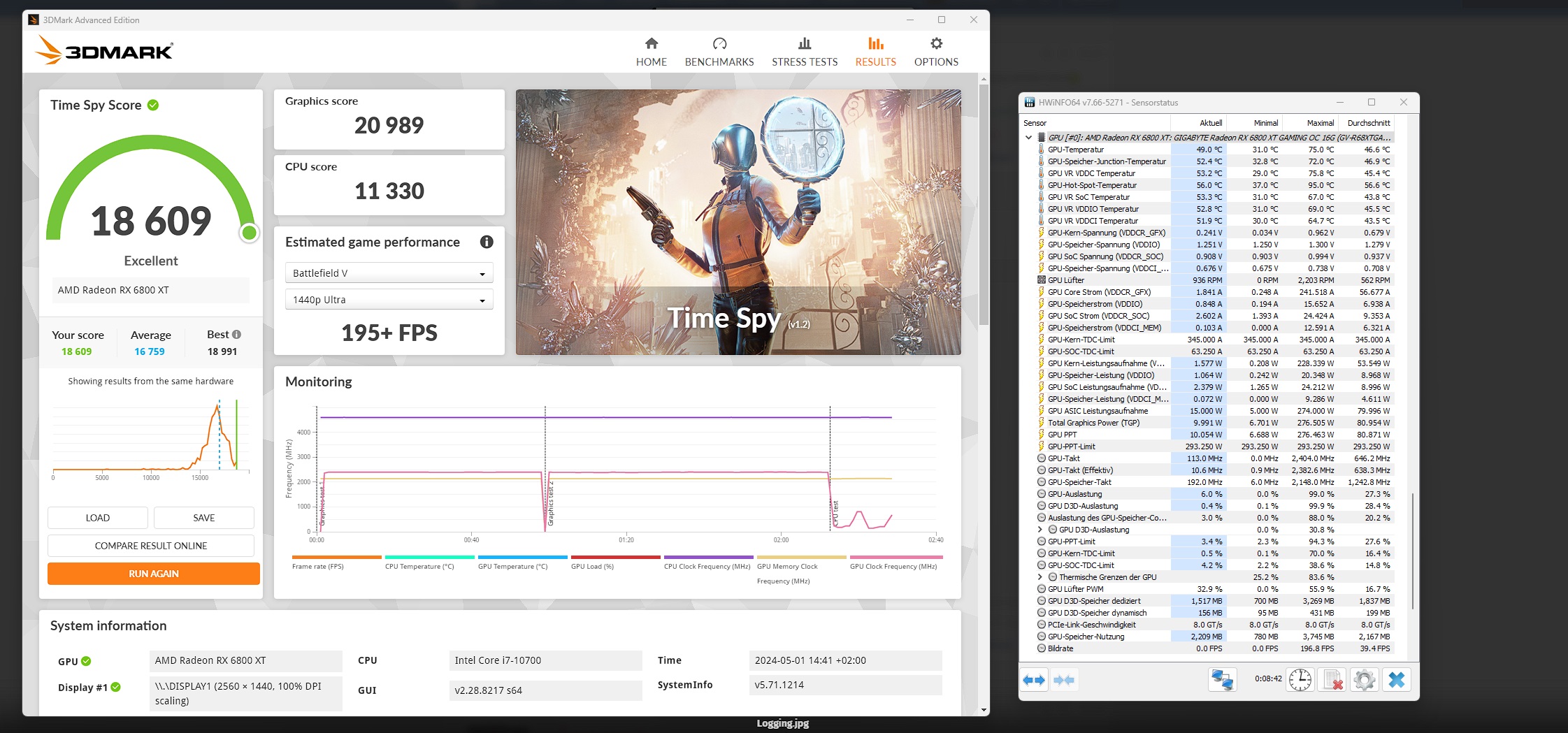
Task: Collapse the AMD Radeon RX 6800 XT sensor group
Action: pos(1028,138)
